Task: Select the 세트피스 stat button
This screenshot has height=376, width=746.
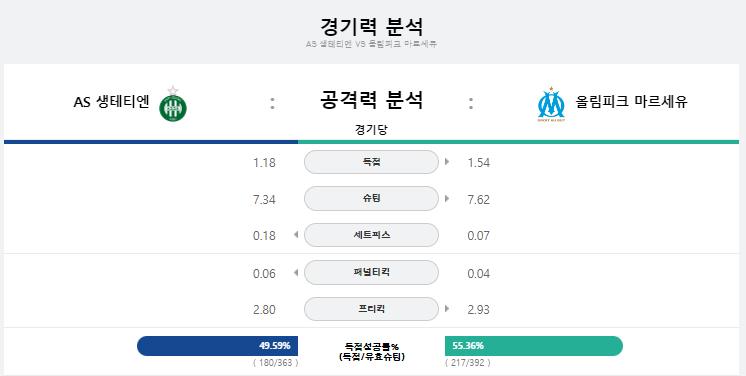Action: coord(371,235)
